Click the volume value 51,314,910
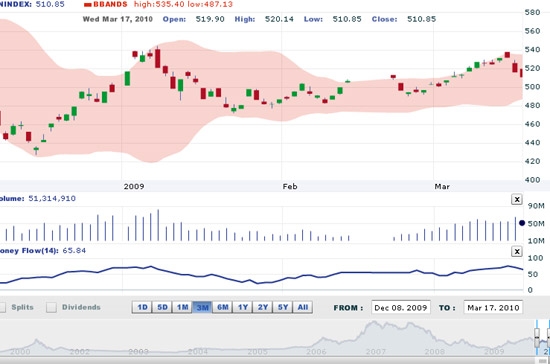This screenshot has height=364, width=550. [52, 198]
